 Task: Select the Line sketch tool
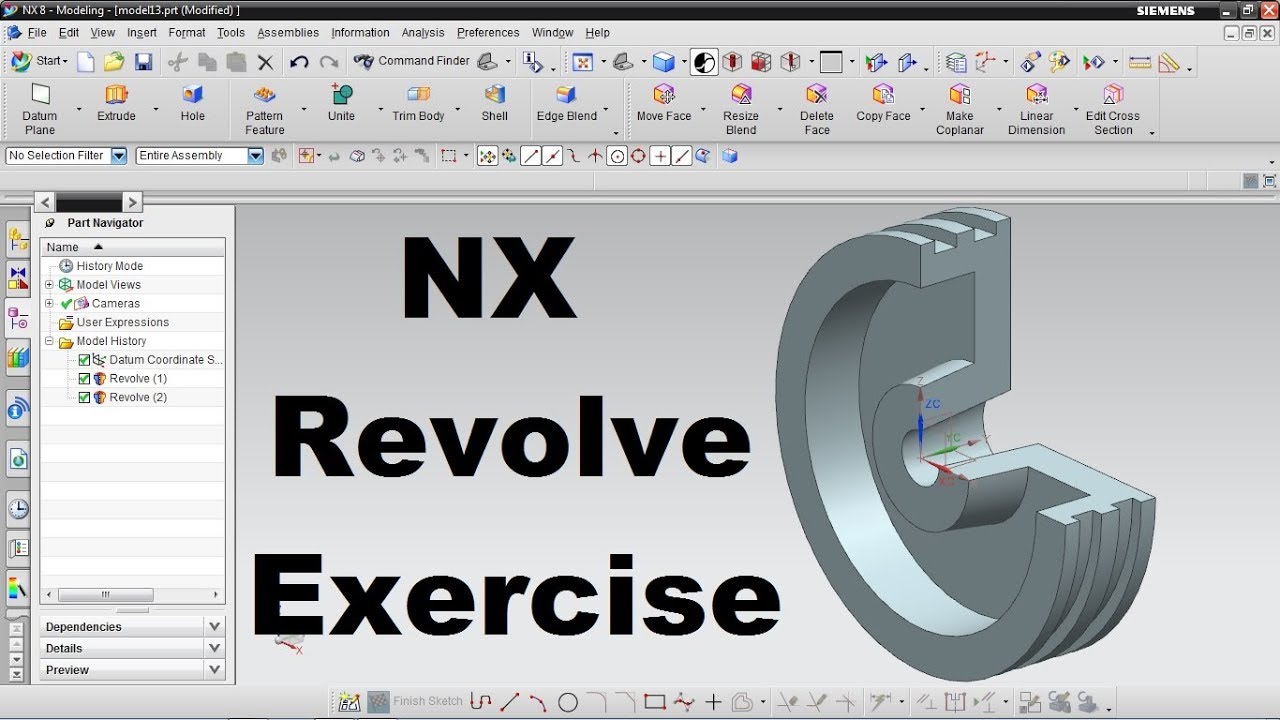[x=509, y=702]
